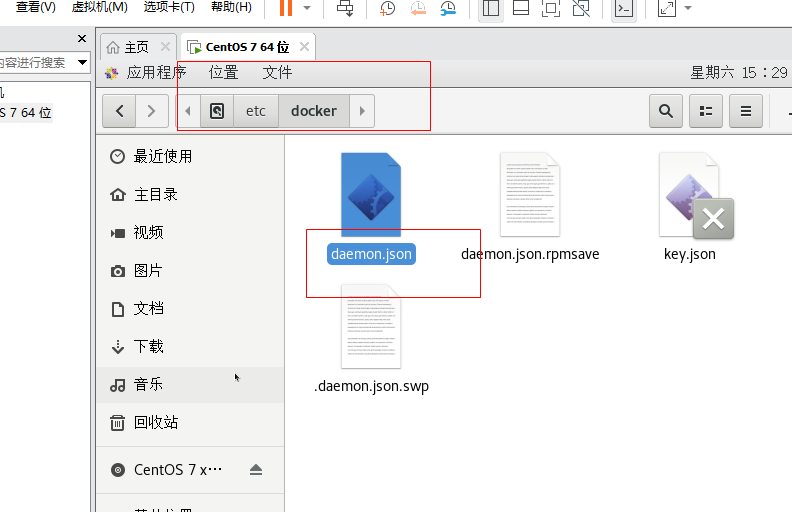
Task: Click the stretch guest display icon
Action: click(667, 8)
